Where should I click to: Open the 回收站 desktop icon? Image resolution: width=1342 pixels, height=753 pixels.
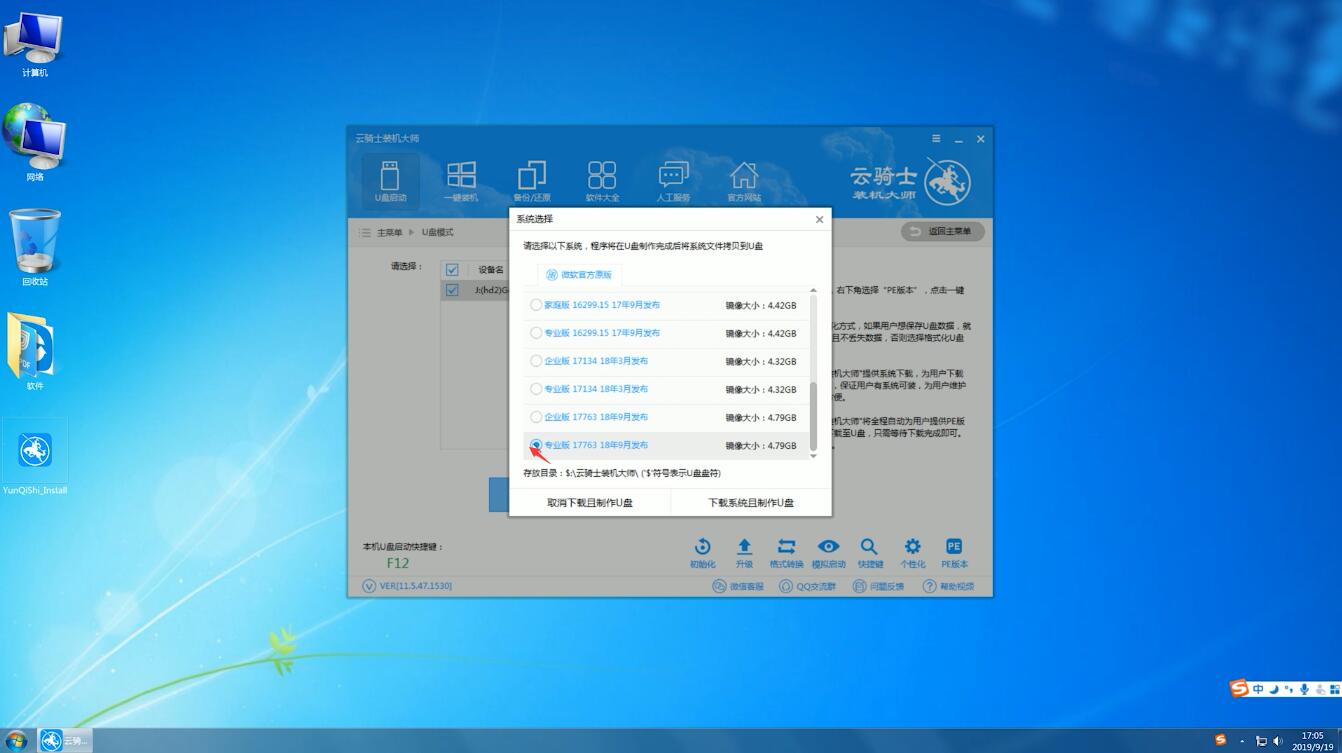[34, 247]
